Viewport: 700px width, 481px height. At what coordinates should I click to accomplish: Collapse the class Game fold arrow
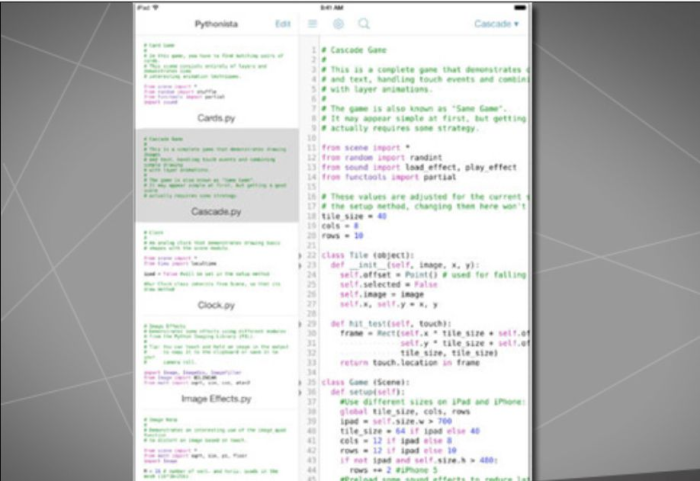(300, 383)
